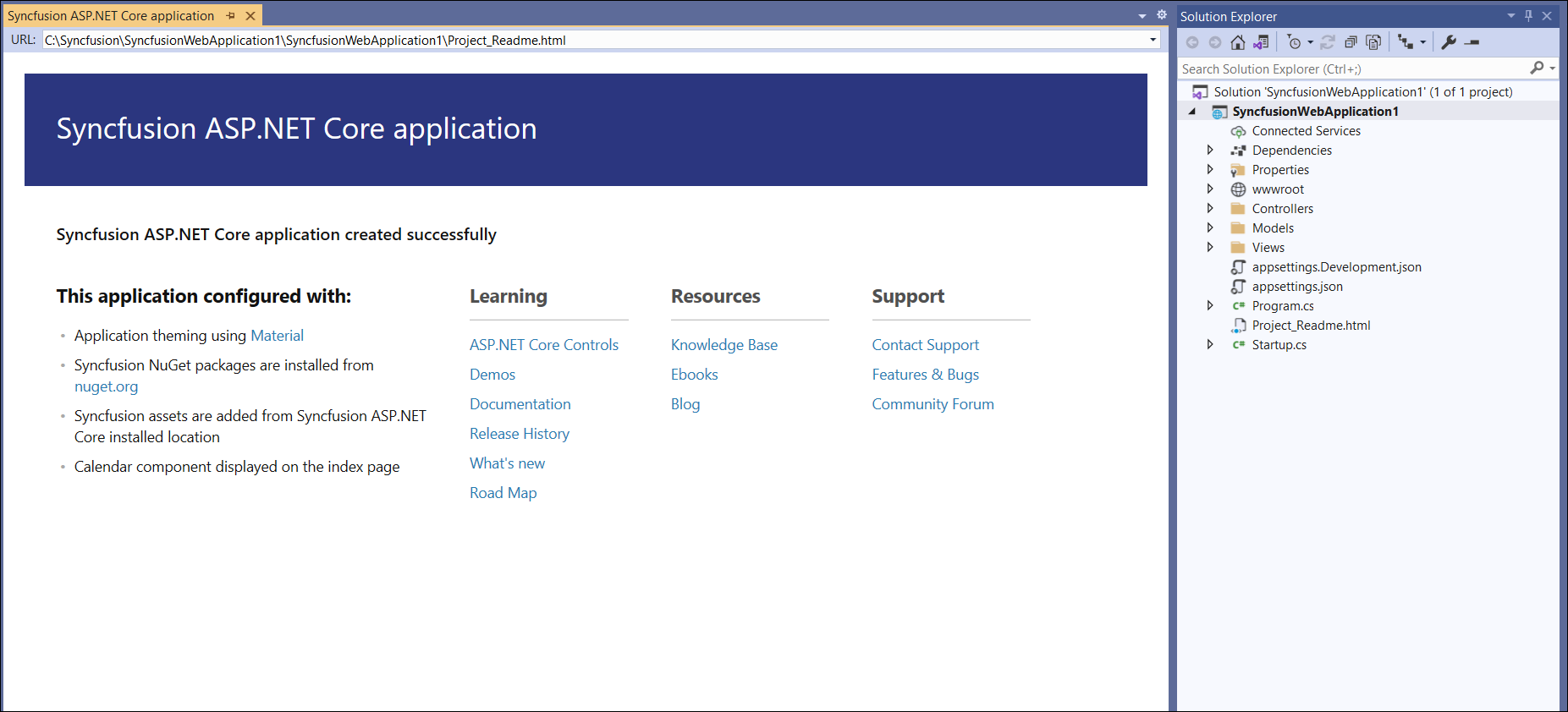Click the Models folder icon
Image resolution: width=1568 pixels, height=712 pixels.
[1238, 228]
